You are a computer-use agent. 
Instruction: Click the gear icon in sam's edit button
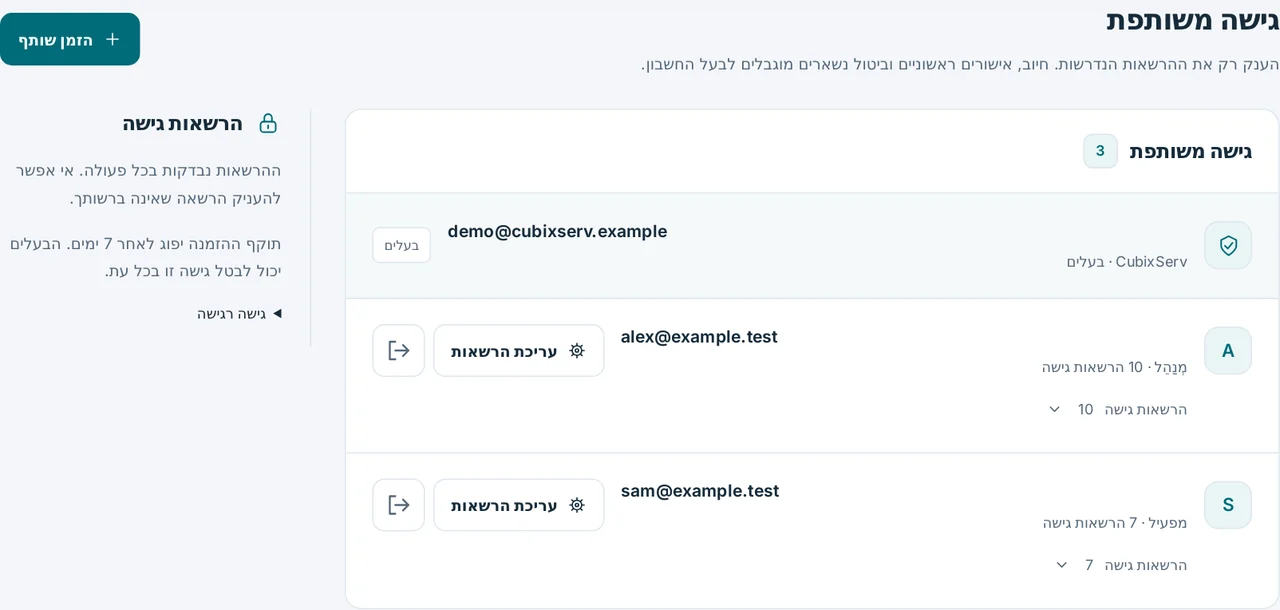pos(577,505)
